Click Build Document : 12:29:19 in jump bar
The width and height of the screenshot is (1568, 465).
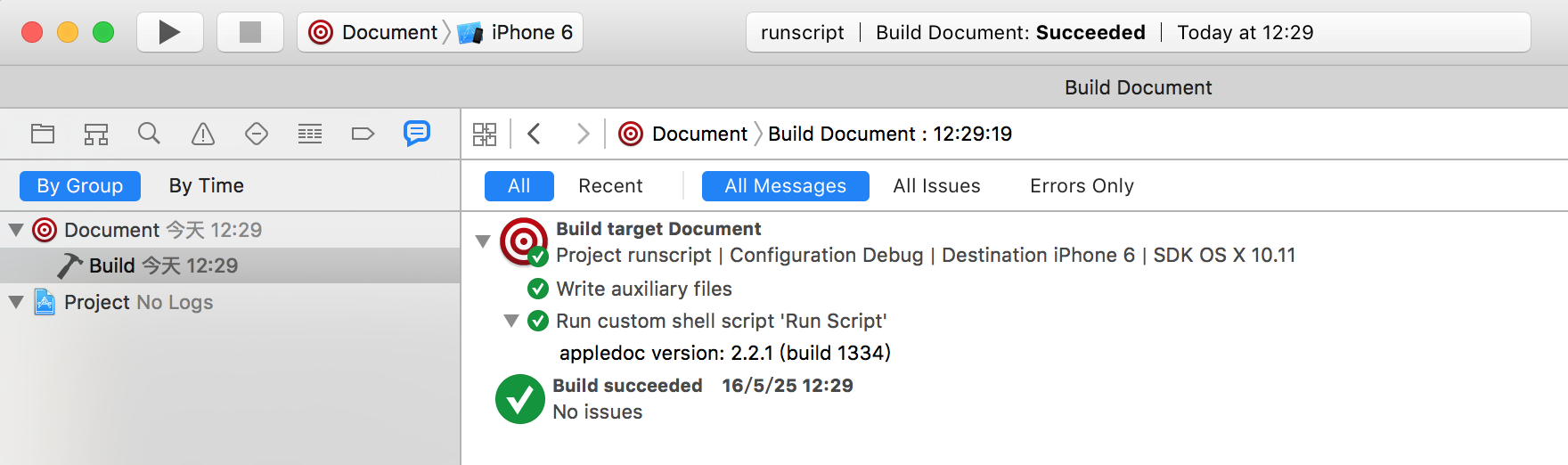click(x=890, y=134)
